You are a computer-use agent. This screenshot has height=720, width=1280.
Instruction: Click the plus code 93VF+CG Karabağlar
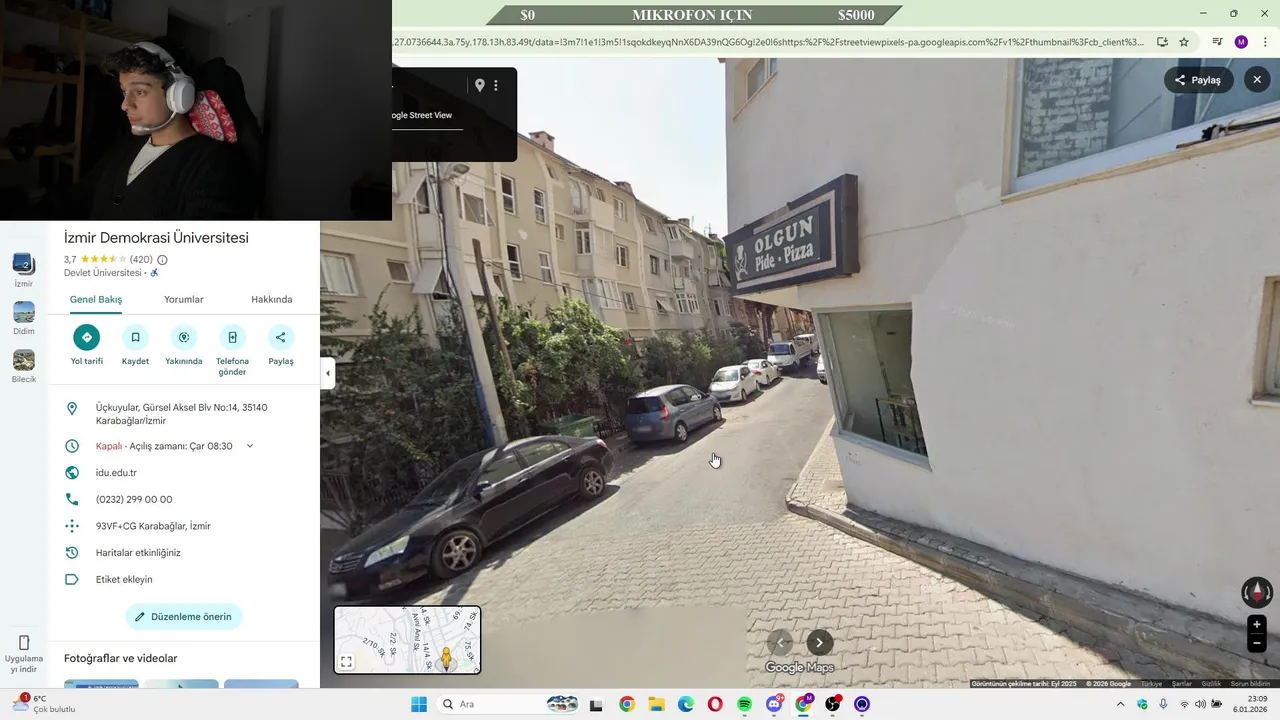pos(153,526)
